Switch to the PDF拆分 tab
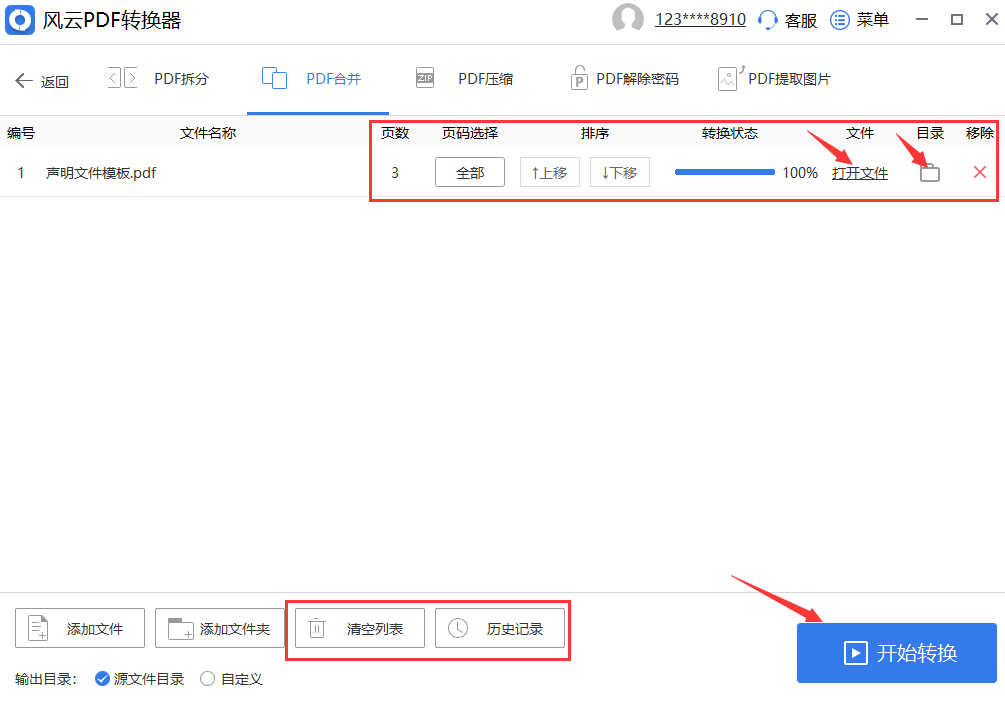 (159, 79)
